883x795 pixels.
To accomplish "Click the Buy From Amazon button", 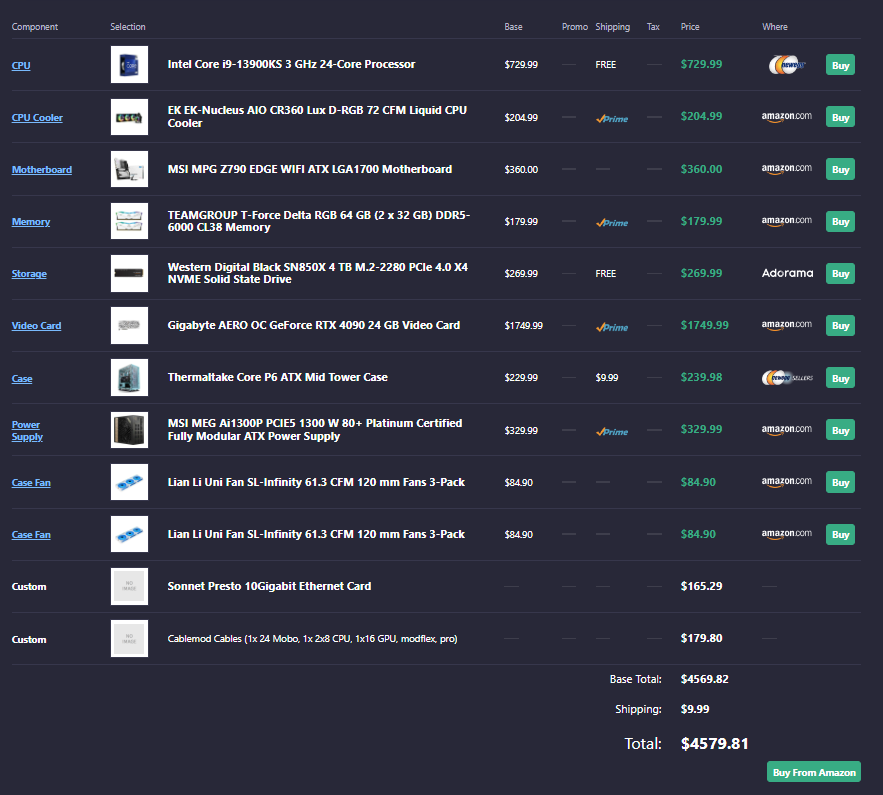I will click(x=814, y=772).
